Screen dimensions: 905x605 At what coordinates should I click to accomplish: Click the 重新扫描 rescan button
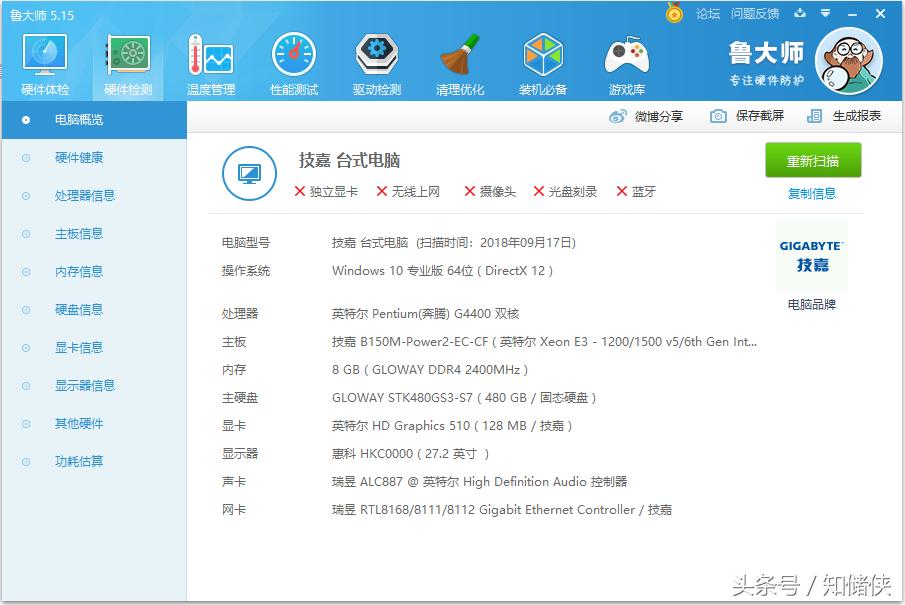pos(813,160)
